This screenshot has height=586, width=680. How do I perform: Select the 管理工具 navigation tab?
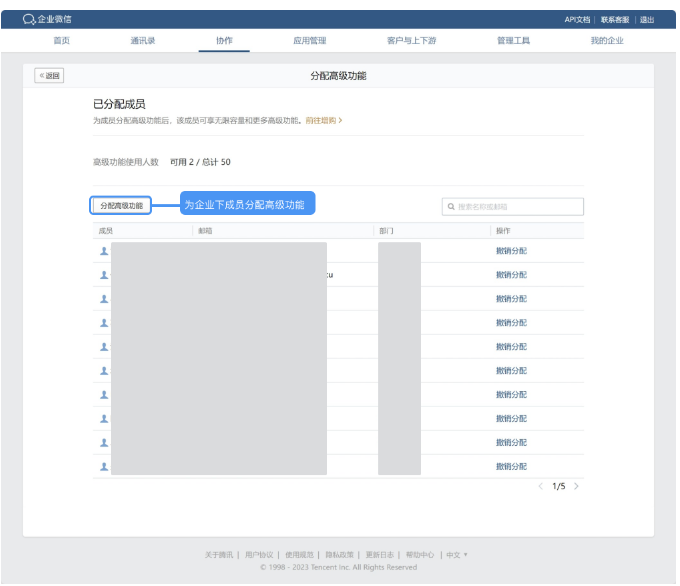coord(513,41)
